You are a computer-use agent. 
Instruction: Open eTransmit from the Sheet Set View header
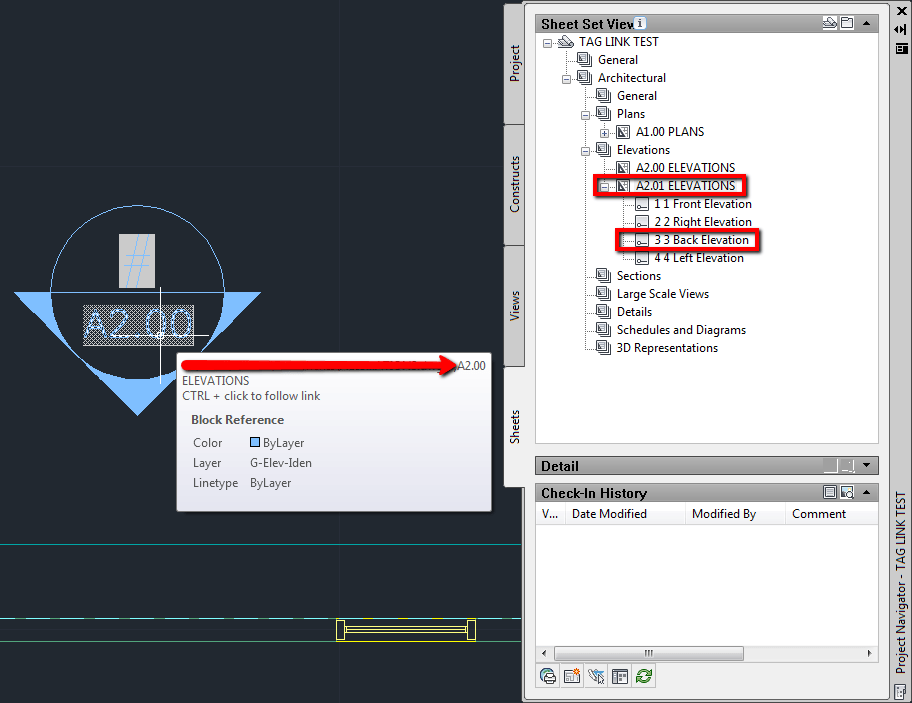click(830, 22)
